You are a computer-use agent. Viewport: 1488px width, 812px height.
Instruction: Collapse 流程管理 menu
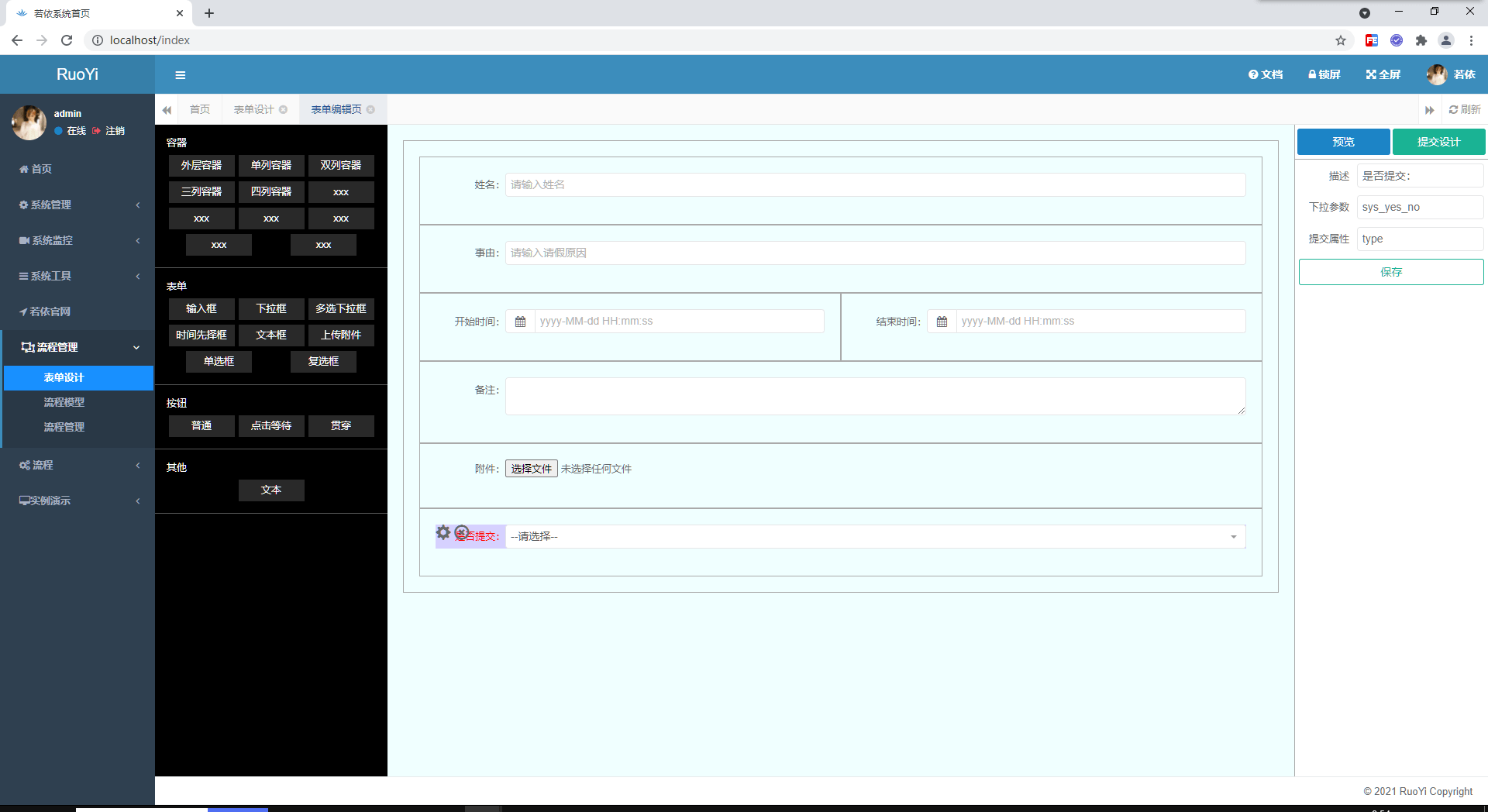pos(77,347)
